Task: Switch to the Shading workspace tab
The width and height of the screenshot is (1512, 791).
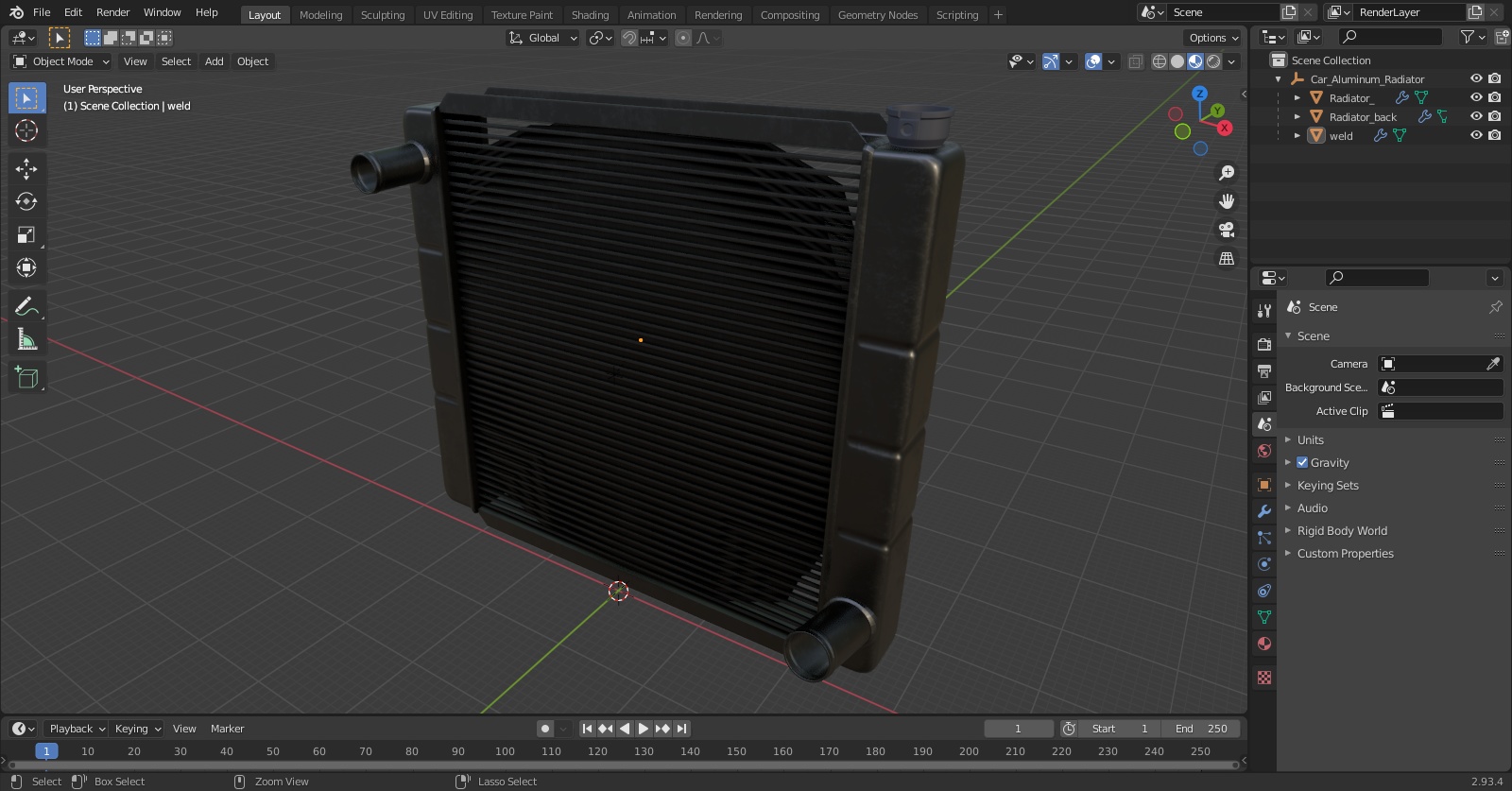Action: click(590, 15)
